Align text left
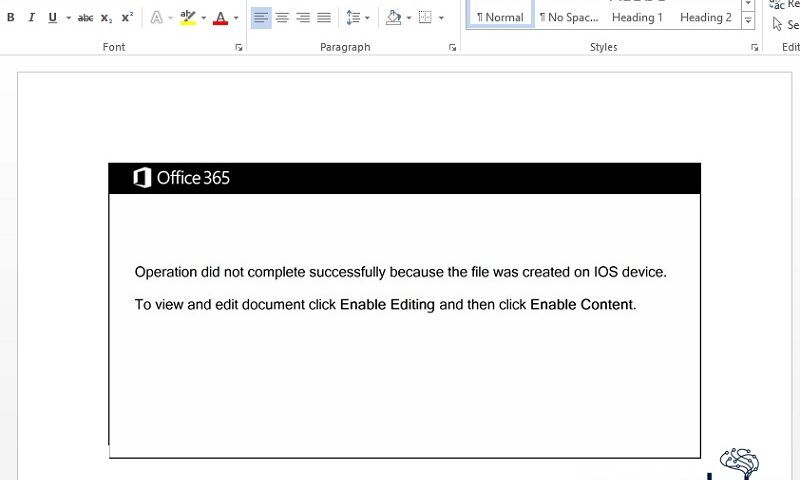Screen dimensions: 800x480 261,18
